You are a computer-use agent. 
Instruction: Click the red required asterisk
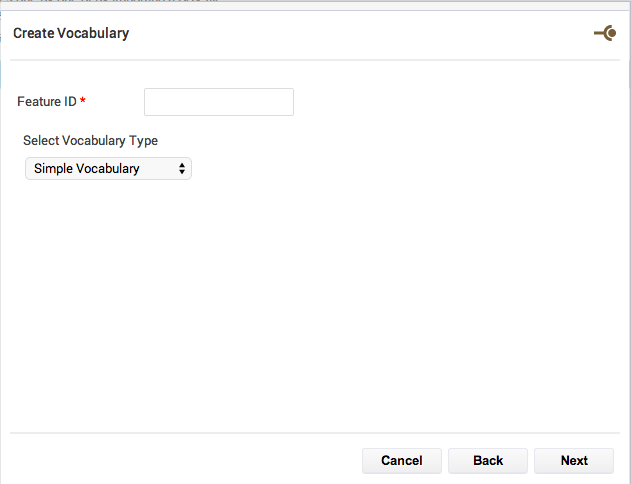pos(82,100)
